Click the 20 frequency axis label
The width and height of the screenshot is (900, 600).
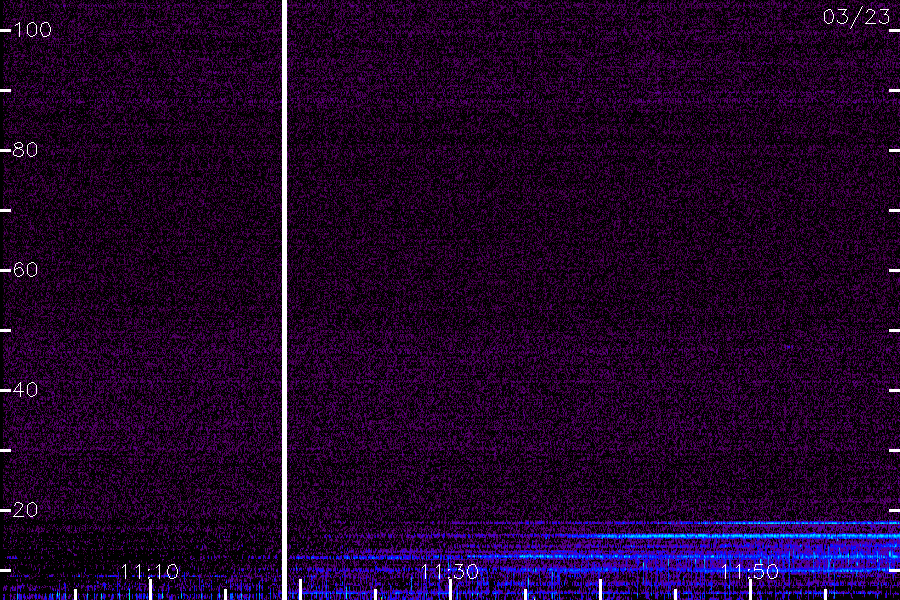pos(25,510)
